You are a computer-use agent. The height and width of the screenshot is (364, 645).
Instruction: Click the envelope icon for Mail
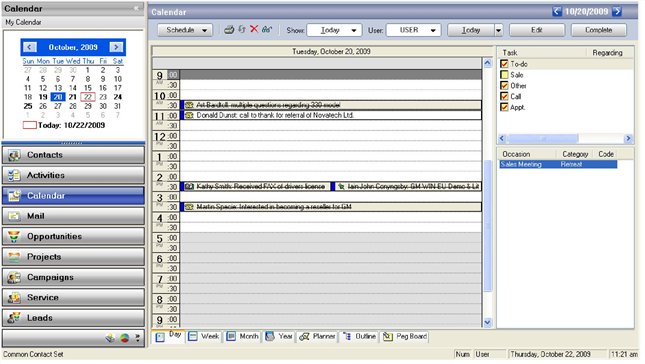pyautogui.click(x=14, y=216)
